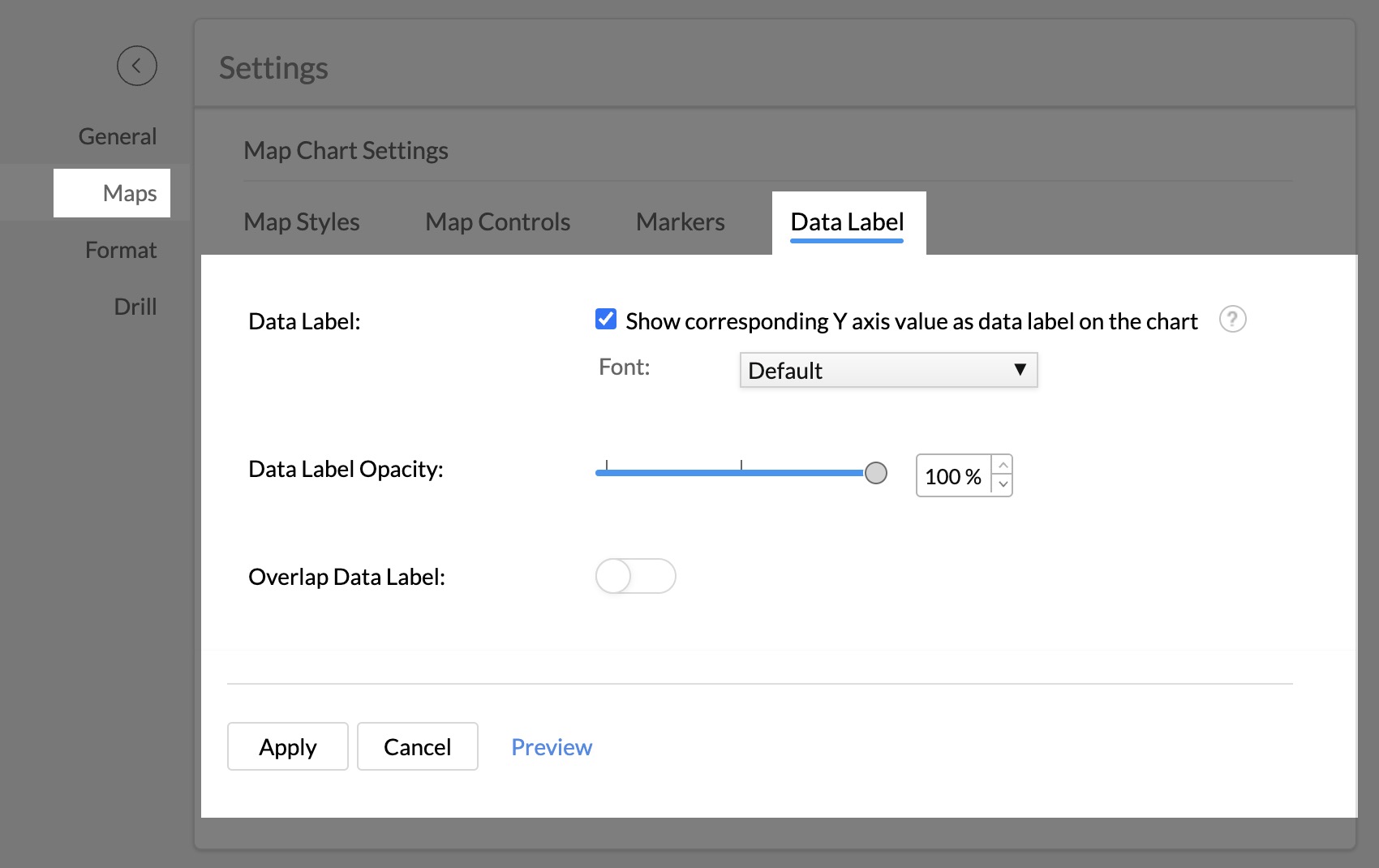Open the Format section in the sidebar
The image size is (1379, 868).
(x=121, y=250)
